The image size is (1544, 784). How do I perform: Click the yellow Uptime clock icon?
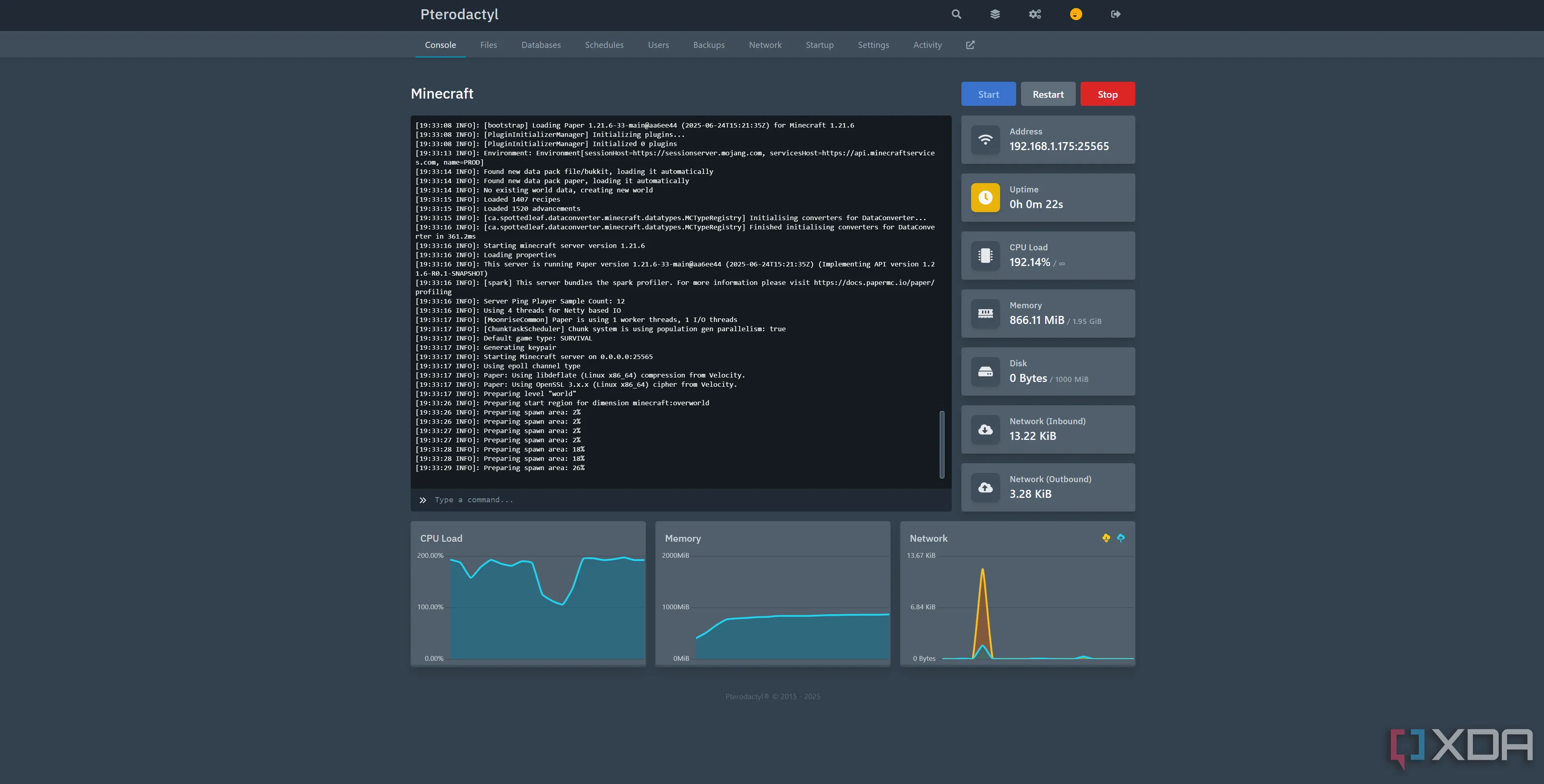click(985, 198)
